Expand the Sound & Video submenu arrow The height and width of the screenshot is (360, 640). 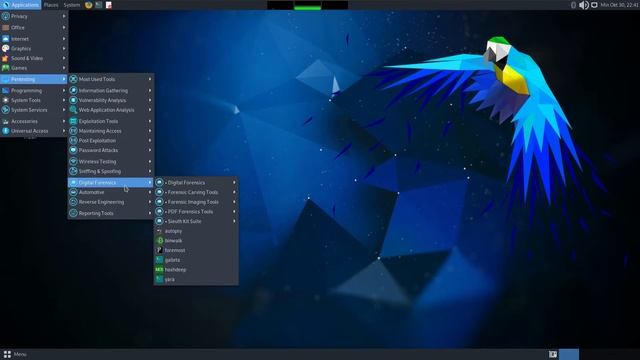64,58
